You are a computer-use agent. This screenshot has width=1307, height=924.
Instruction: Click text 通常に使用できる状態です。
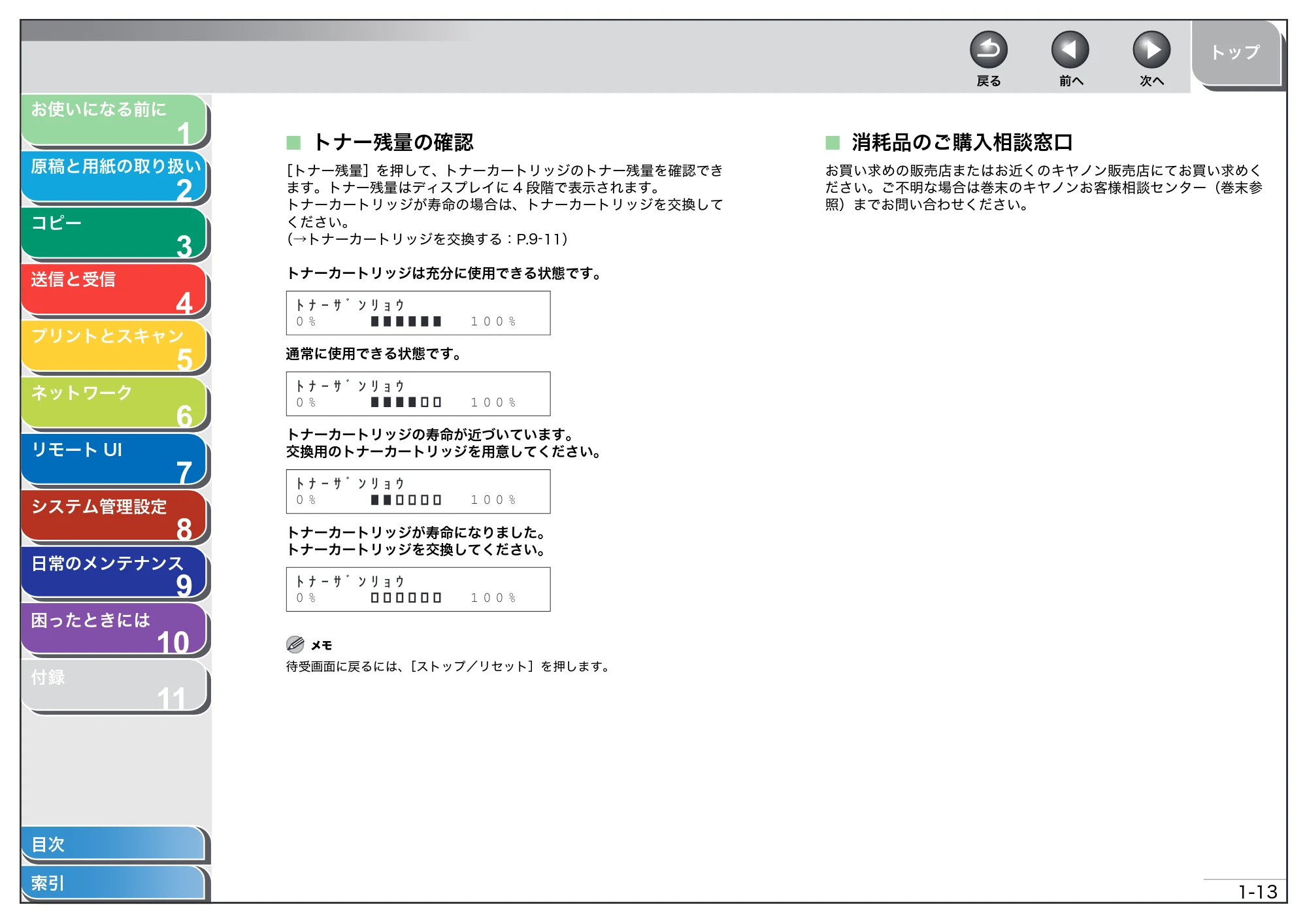[x=374, y=354]
